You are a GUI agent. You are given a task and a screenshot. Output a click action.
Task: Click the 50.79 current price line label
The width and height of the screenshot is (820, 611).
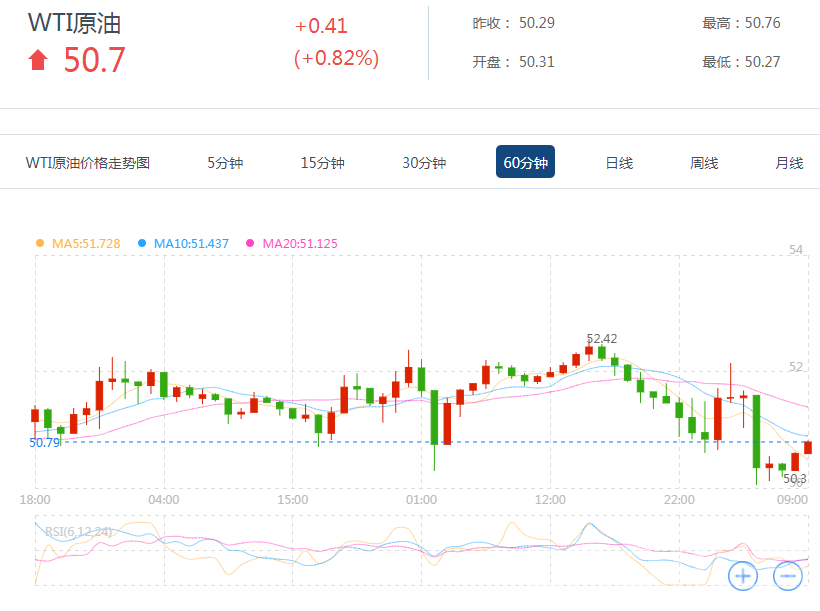point(45,442)
